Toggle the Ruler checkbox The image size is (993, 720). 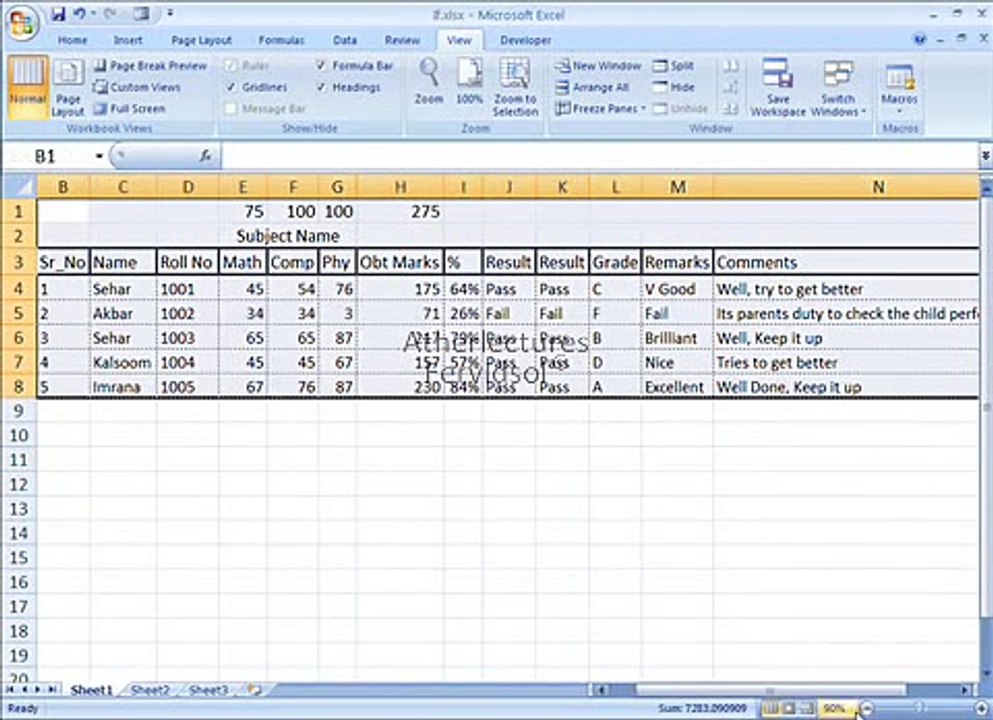point(231,65)
